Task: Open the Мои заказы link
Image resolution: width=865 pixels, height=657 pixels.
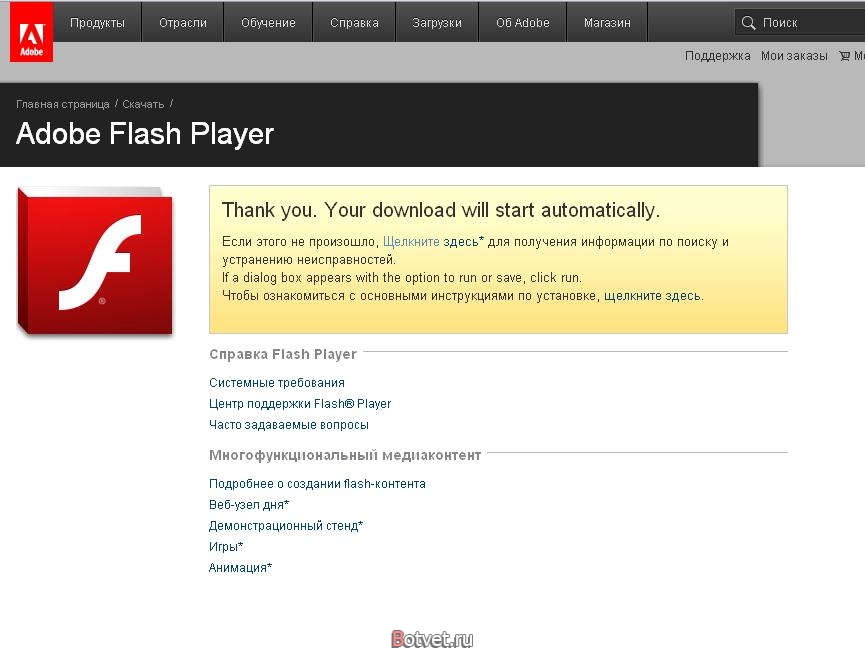Action: [794, 56]
